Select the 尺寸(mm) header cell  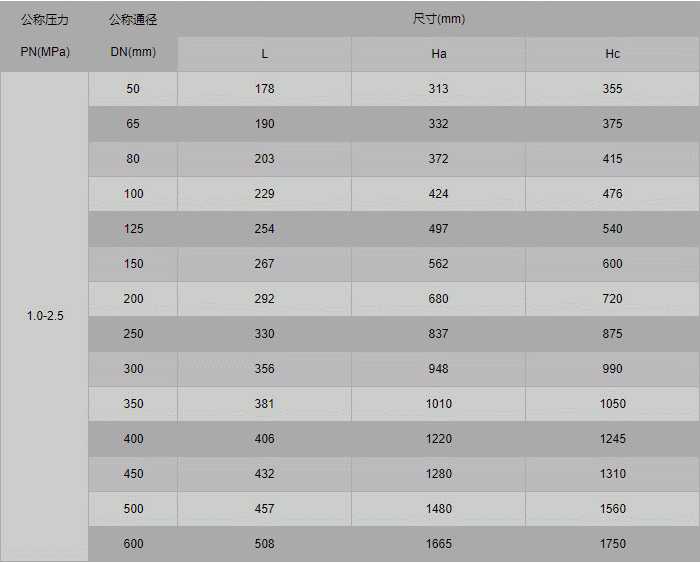438,19
